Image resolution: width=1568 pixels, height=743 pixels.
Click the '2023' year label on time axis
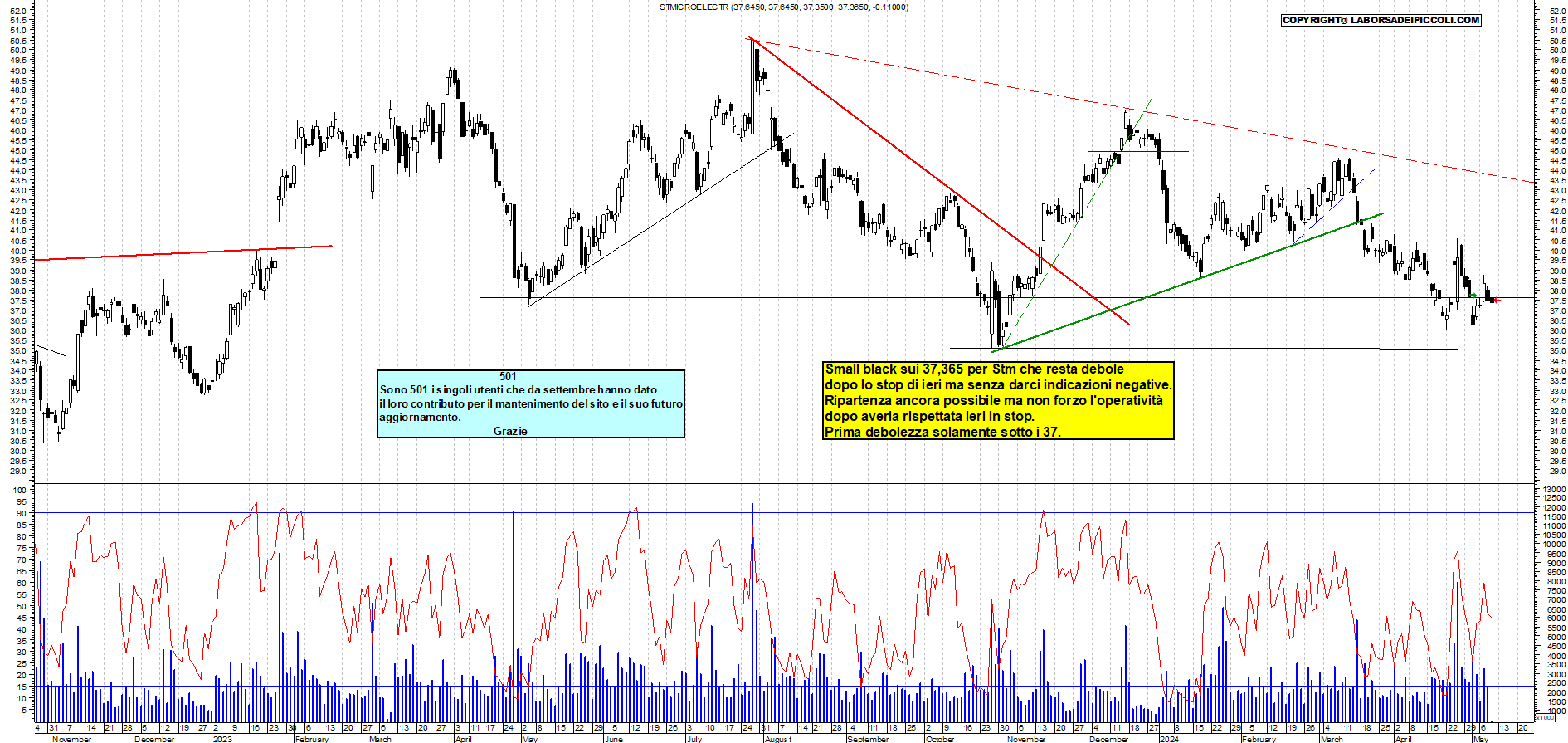tap(222, 739)
